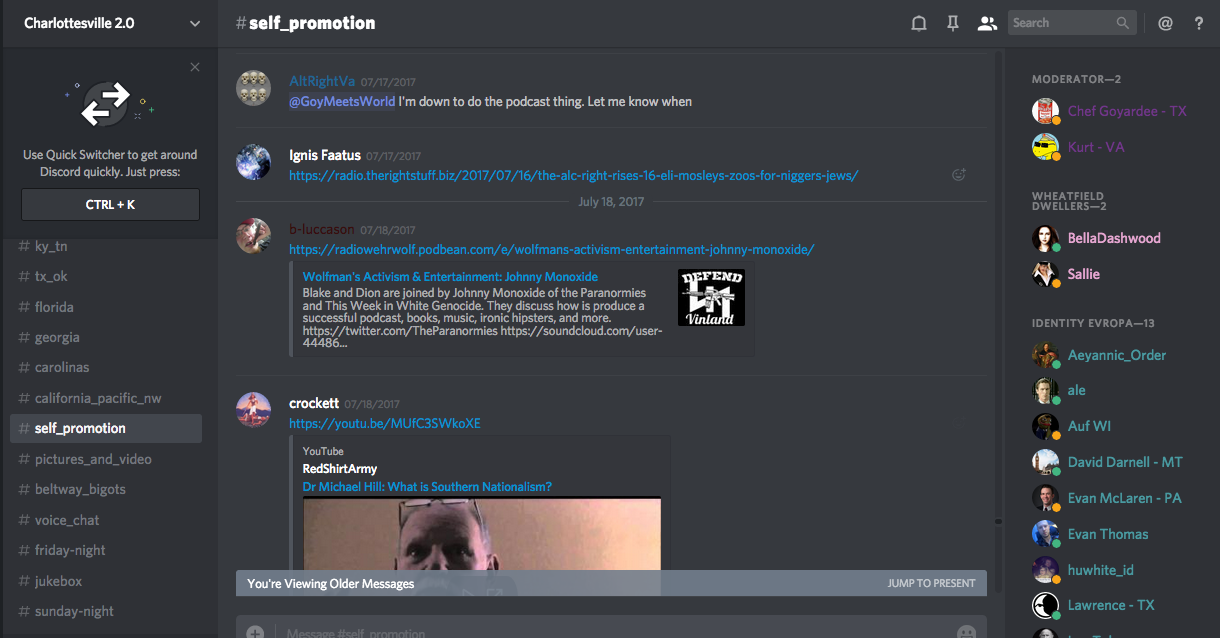Open the help question mark icon
Screen dimensions: 1220x638
click(1199, 23)
